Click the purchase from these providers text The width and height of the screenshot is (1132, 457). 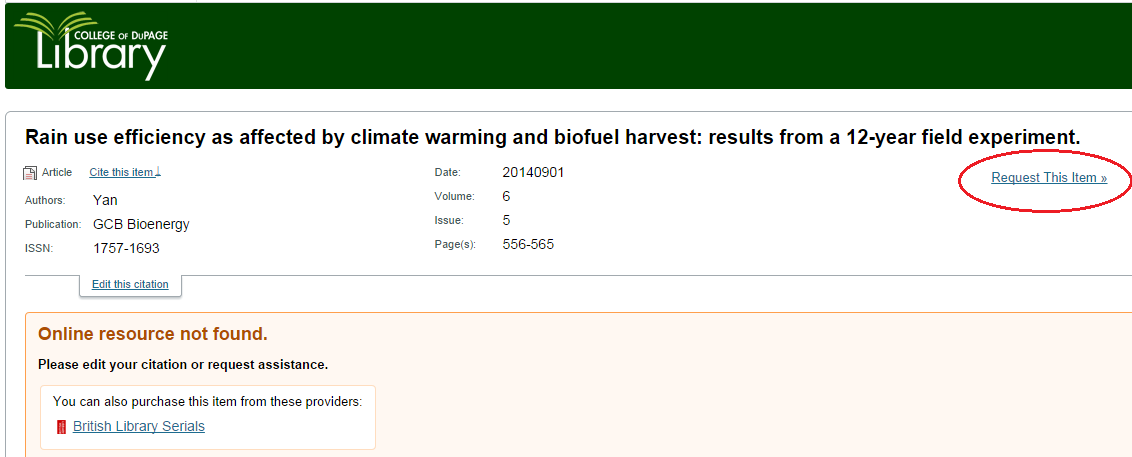tap(207, 402)
